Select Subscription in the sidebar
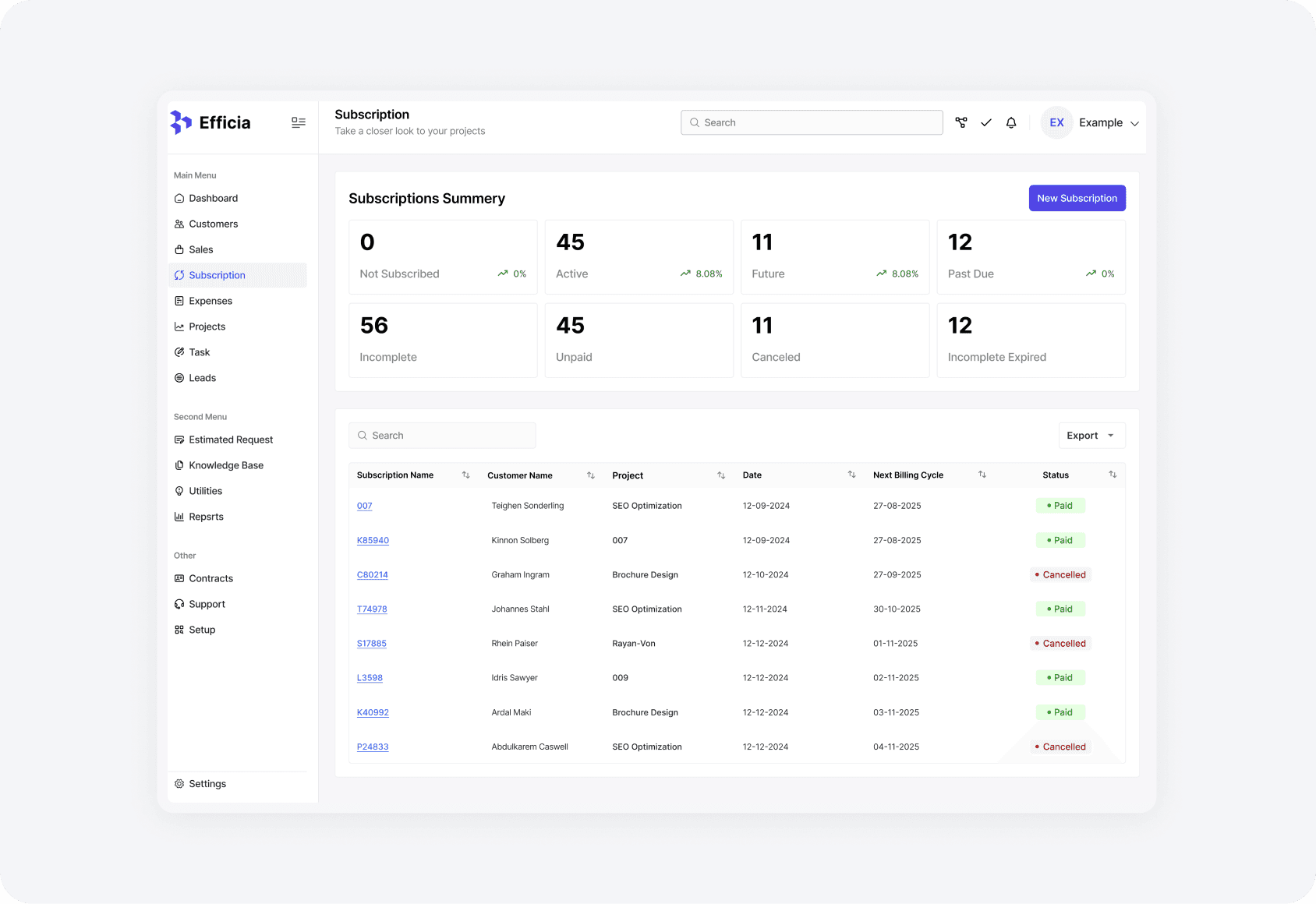 pos(237,275)
